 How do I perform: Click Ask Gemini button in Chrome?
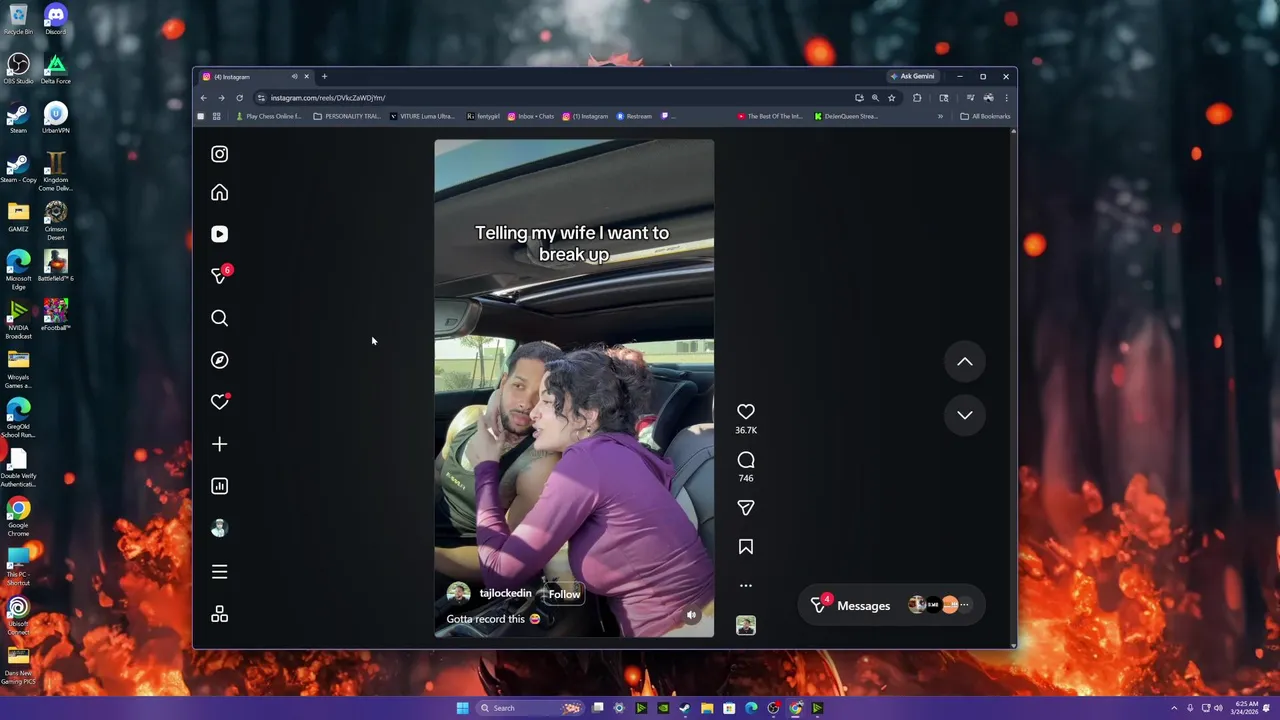click(x=912, y=77)
